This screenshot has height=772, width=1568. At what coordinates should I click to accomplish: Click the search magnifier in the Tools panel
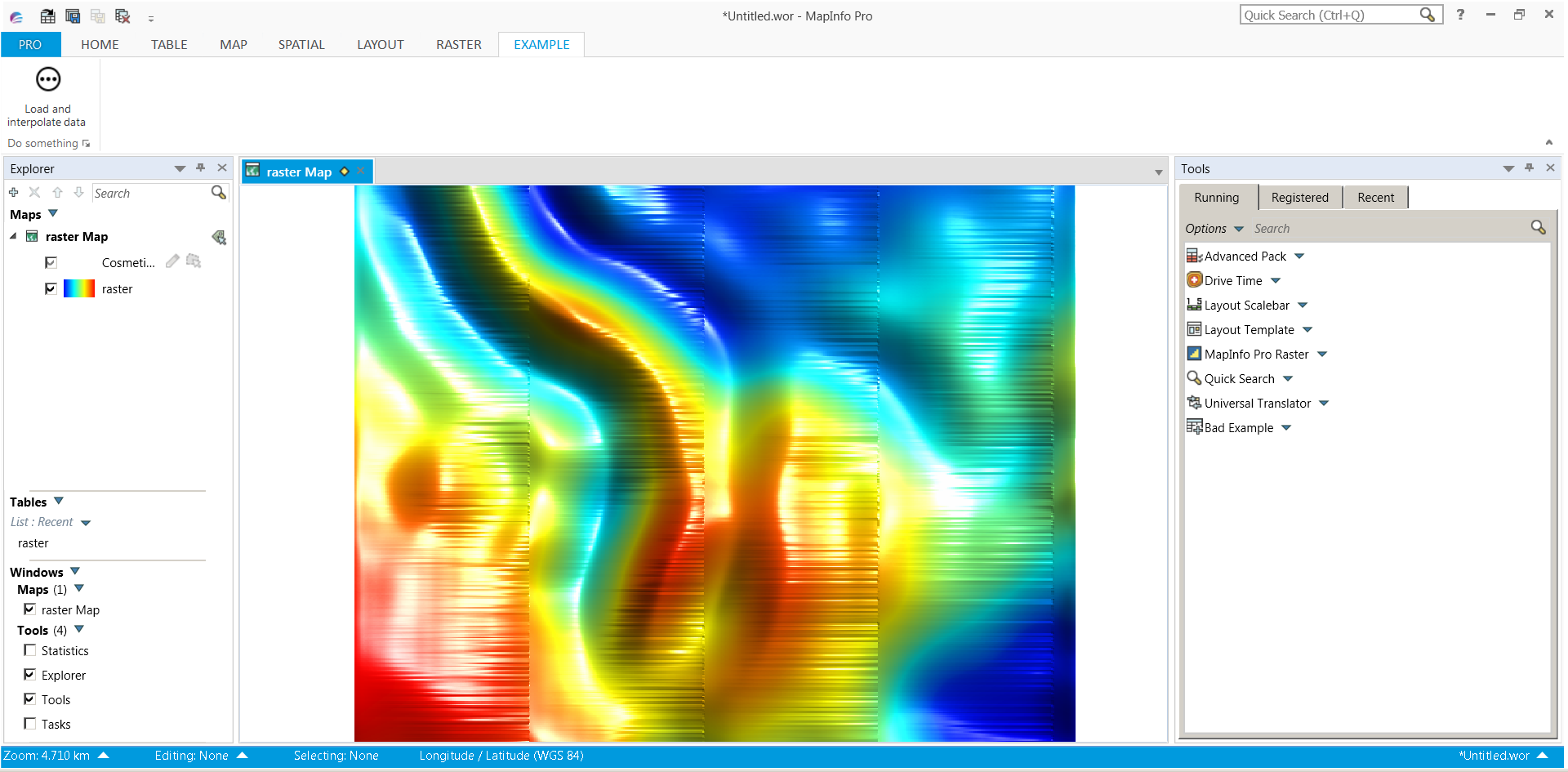[x=1539, y=227]
